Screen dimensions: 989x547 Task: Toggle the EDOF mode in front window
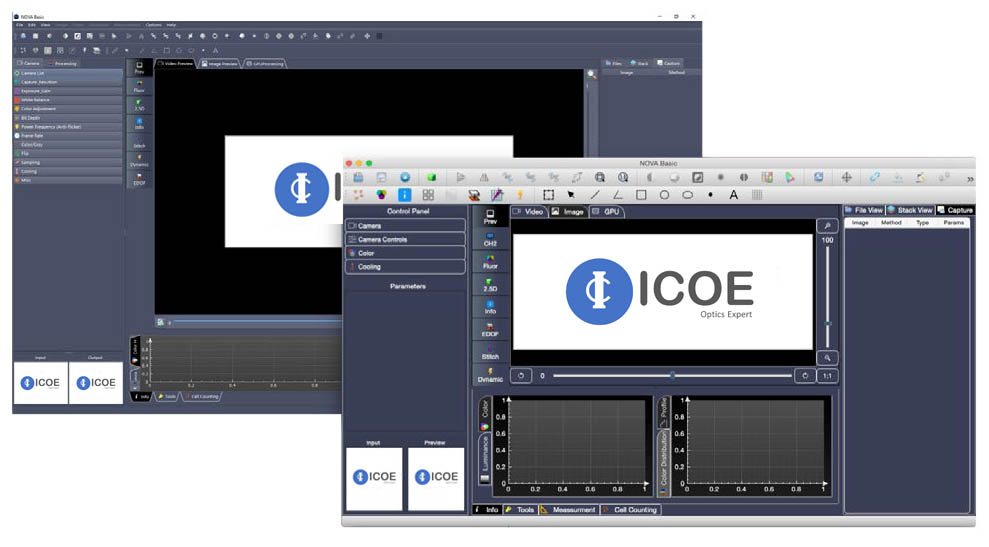490,331
